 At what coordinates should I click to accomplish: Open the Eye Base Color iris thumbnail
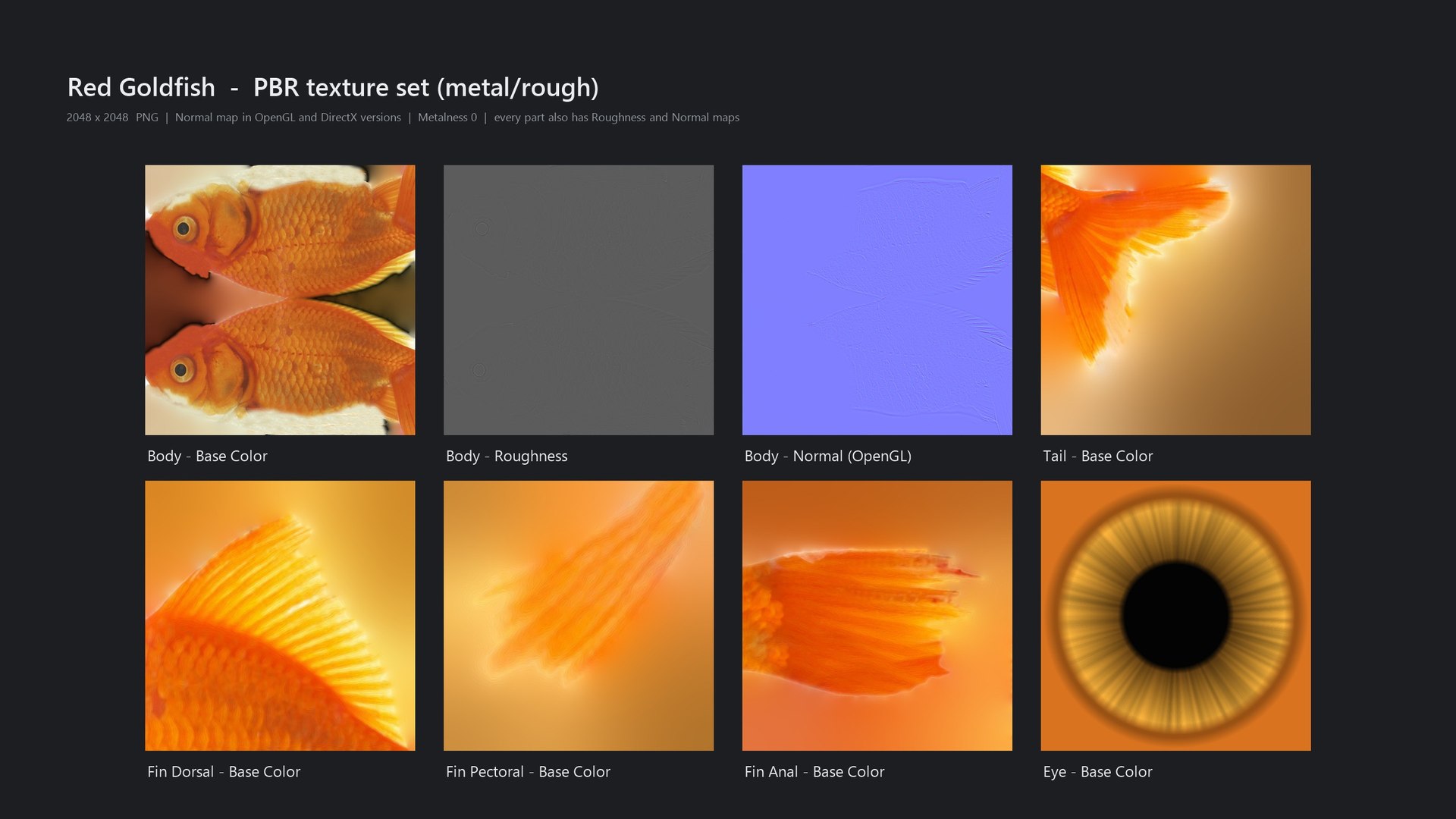(1175, 616)
